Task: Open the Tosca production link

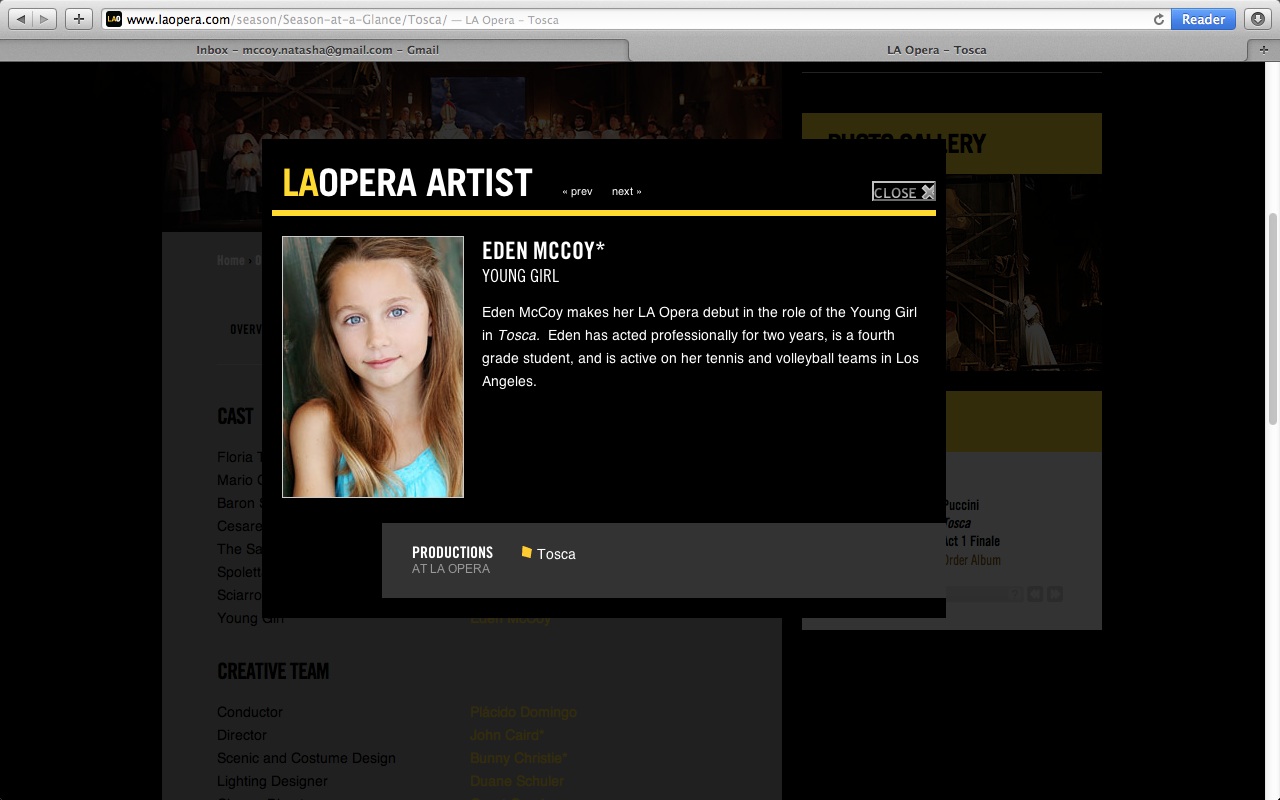Action: [x=556, y=554]
